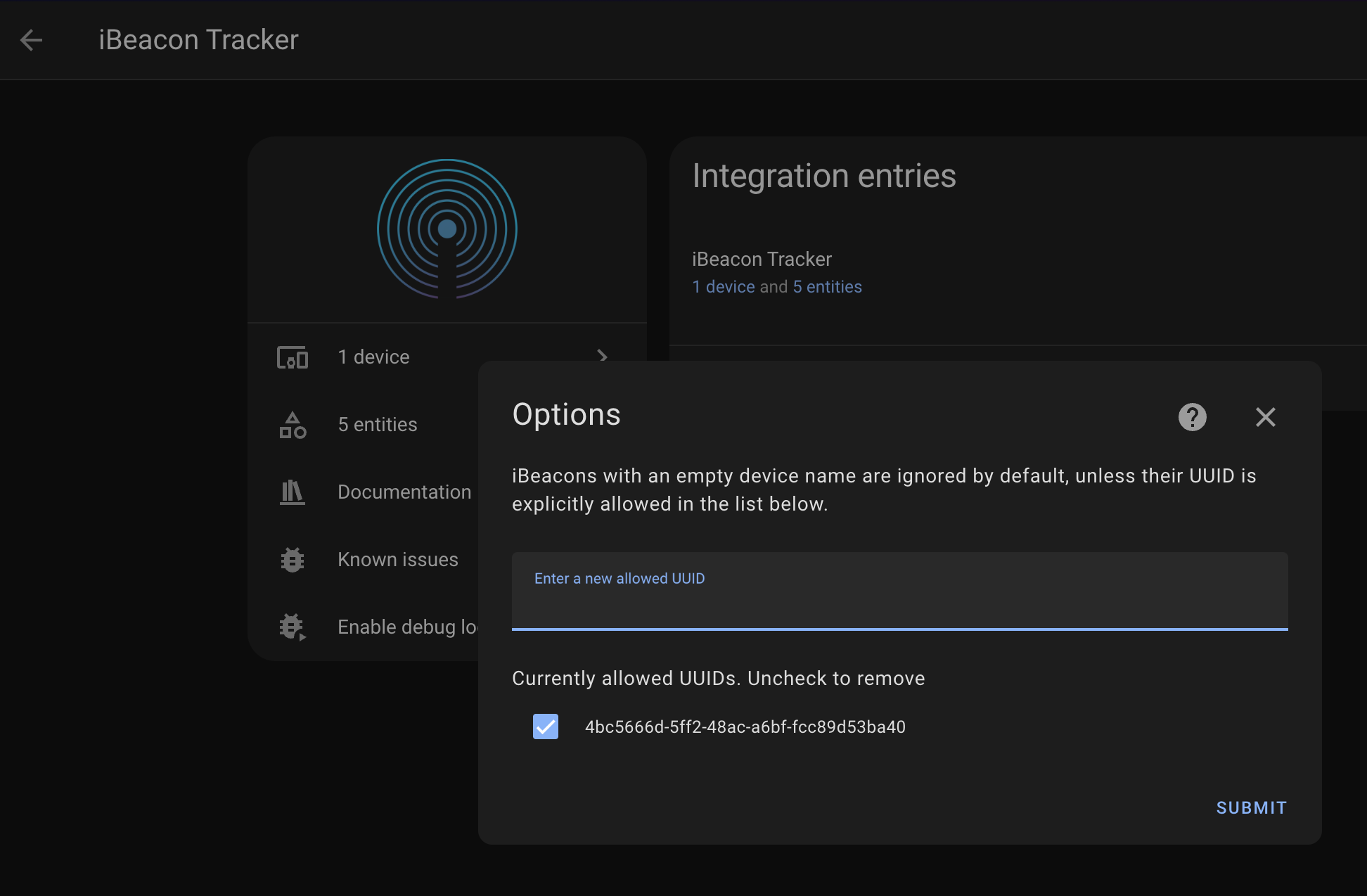The image size is (1367, 896).
Task: Select Enable debug logging item
Action: [364, 627]
